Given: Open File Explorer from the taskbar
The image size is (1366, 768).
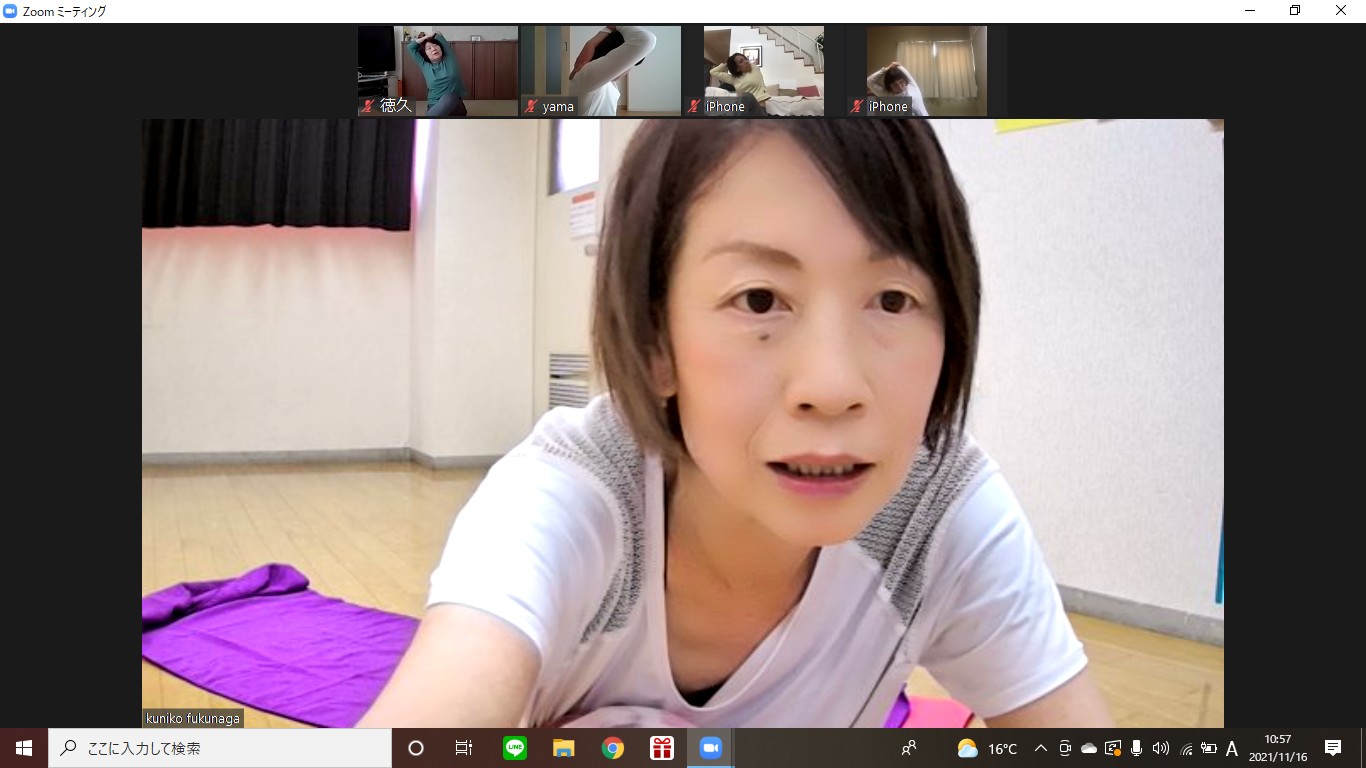Looking at the screenshot, I should pos(564,748).
